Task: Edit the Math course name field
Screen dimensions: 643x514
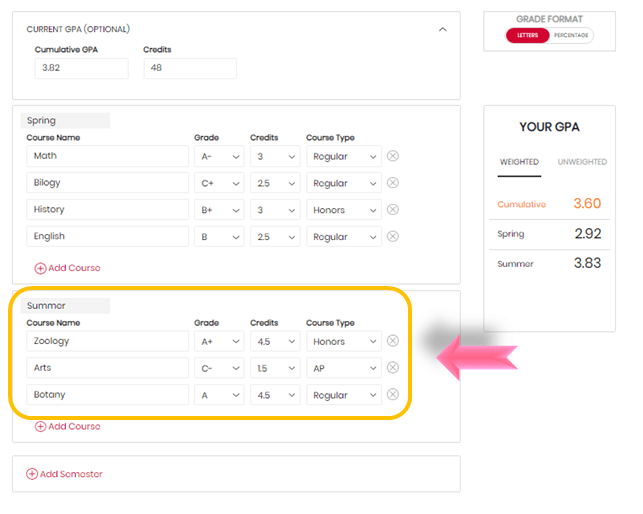Action: coord(107,156)
